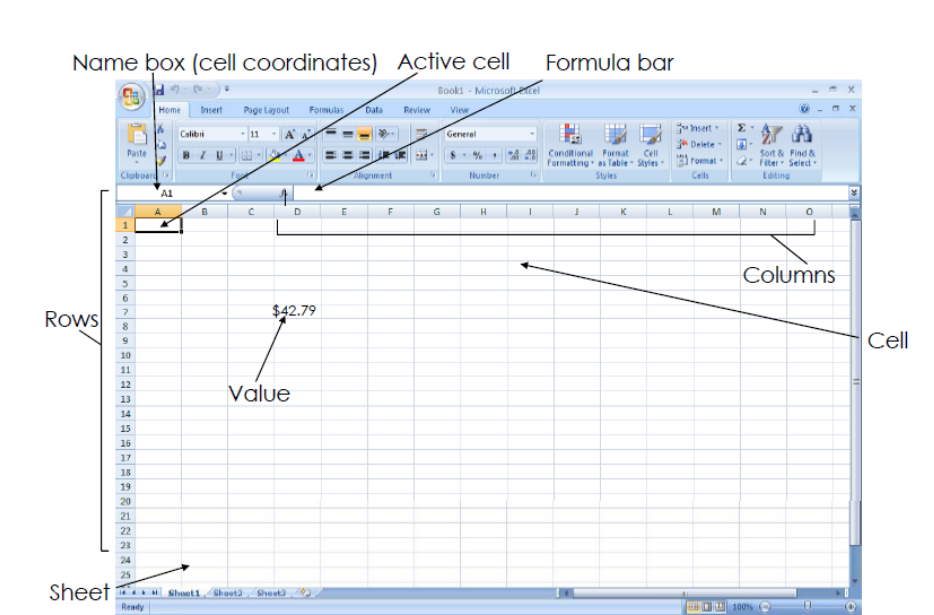Select column D header
This screenshot has height=615, width=934.
(x=297, y=212)
